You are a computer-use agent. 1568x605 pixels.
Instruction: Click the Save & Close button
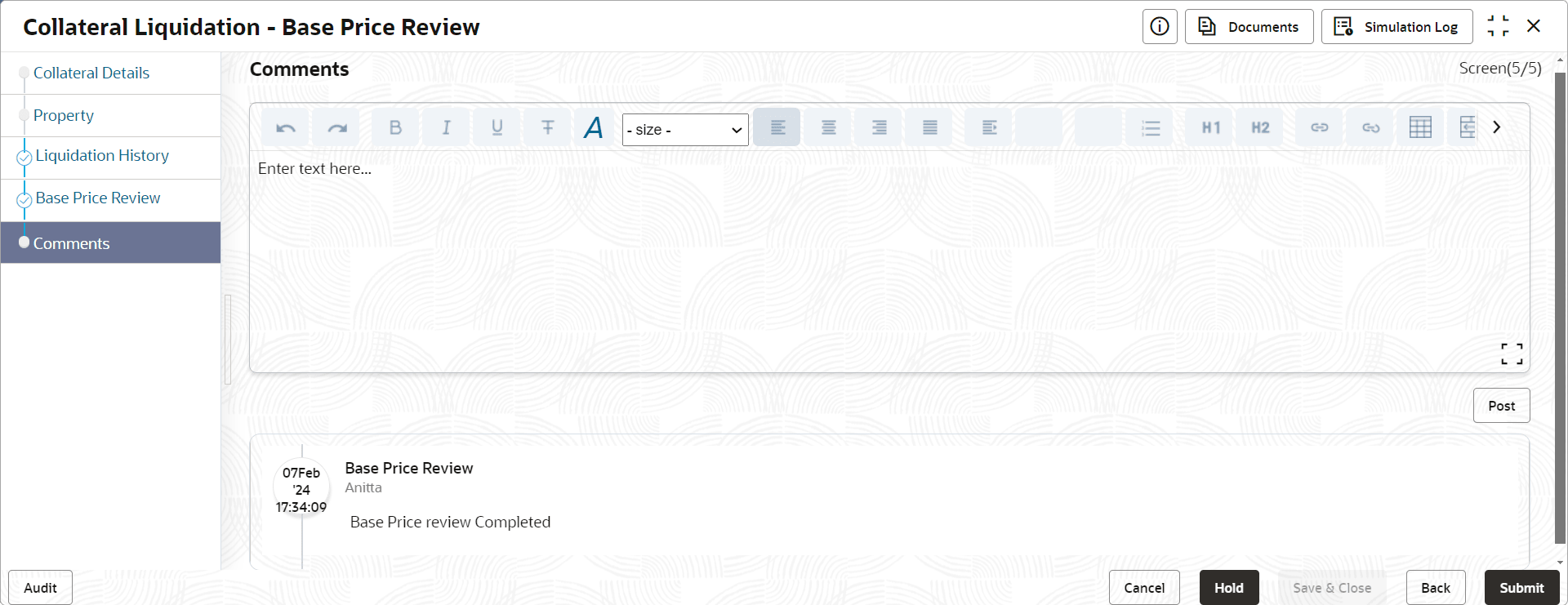pos(1332,588)
